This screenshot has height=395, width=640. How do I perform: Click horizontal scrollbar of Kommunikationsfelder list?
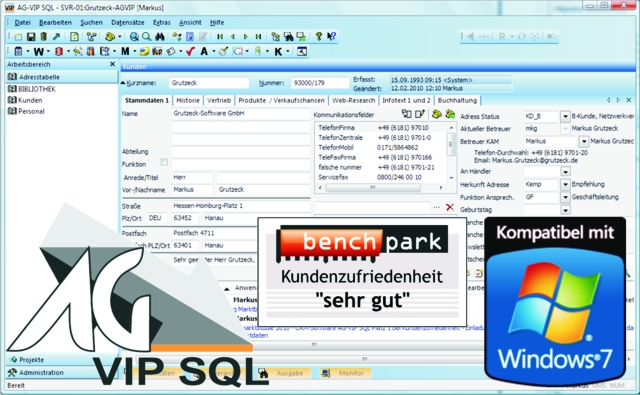[x=380, y=188]
